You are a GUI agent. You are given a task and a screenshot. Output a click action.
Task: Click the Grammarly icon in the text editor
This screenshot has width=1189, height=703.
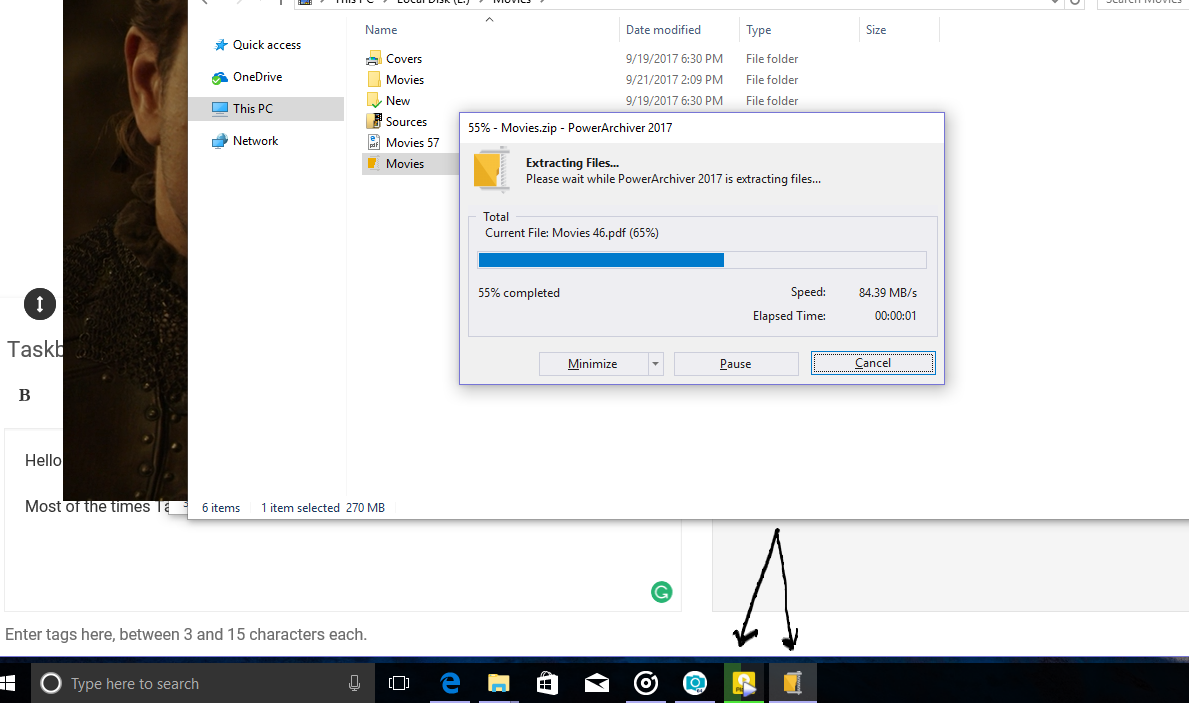tap(661, 592)
